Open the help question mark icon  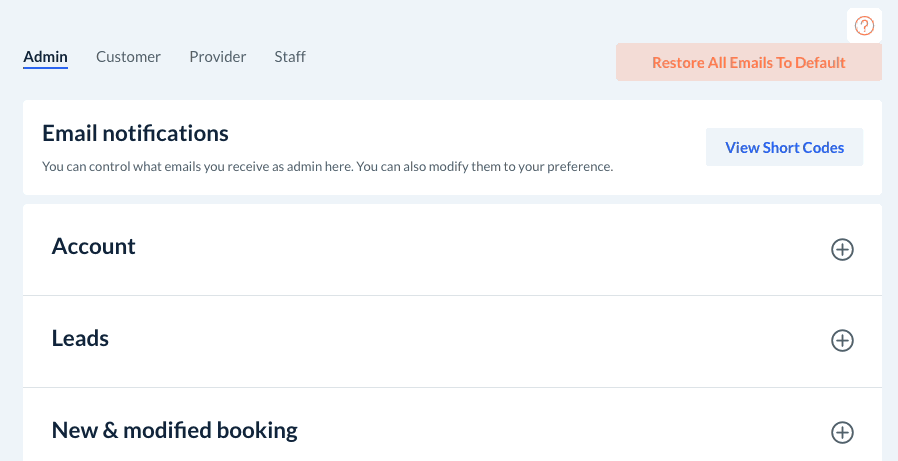tap(864, 26)
